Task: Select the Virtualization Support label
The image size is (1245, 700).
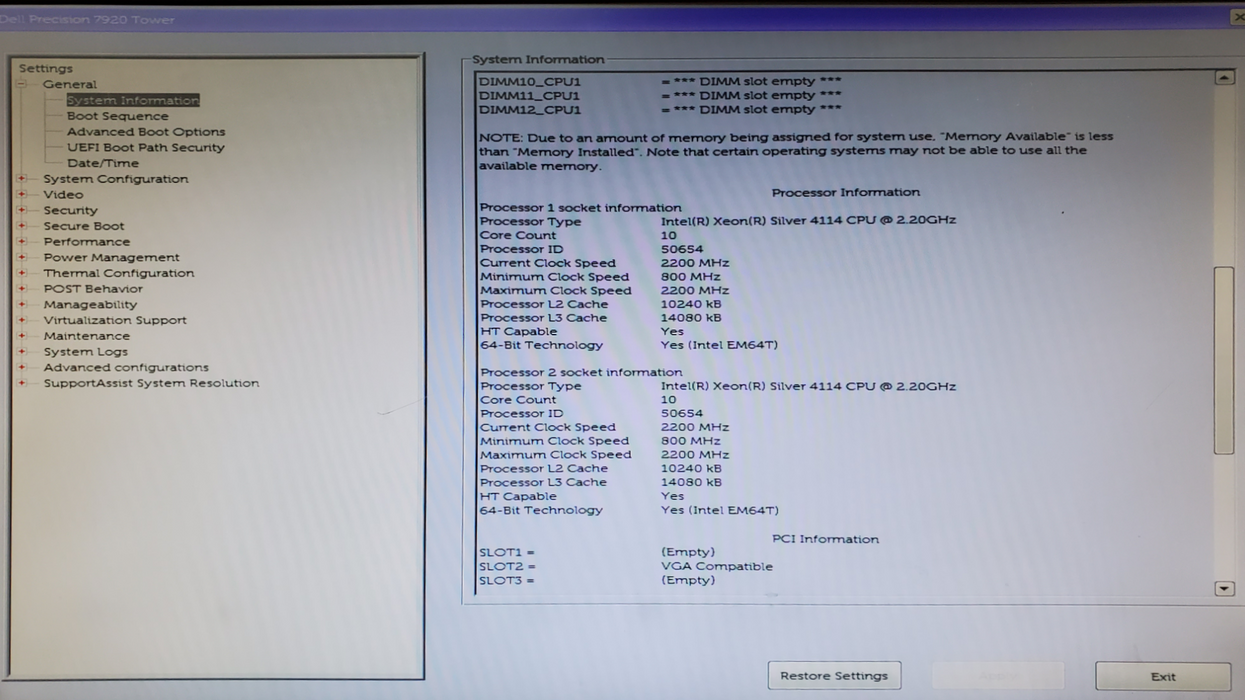Action: coord(115,320)
